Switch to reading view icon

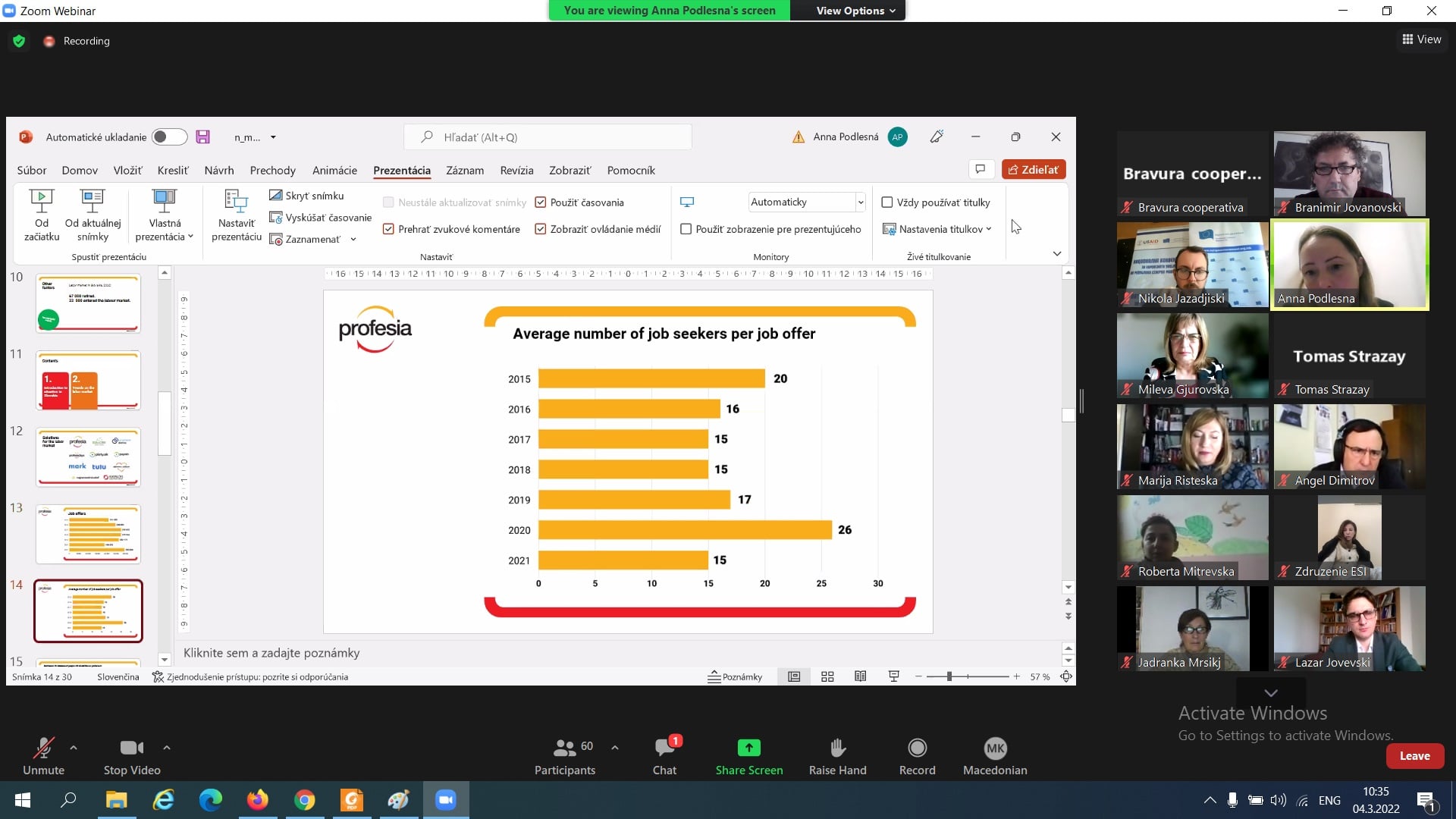860,676
